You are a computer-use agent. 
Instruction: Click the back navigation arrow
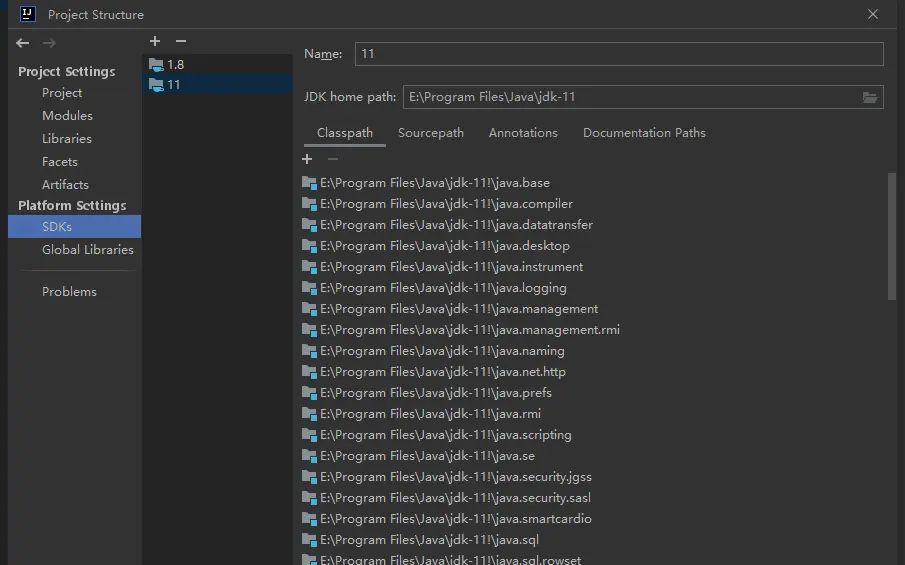click(x=23, y=43)
